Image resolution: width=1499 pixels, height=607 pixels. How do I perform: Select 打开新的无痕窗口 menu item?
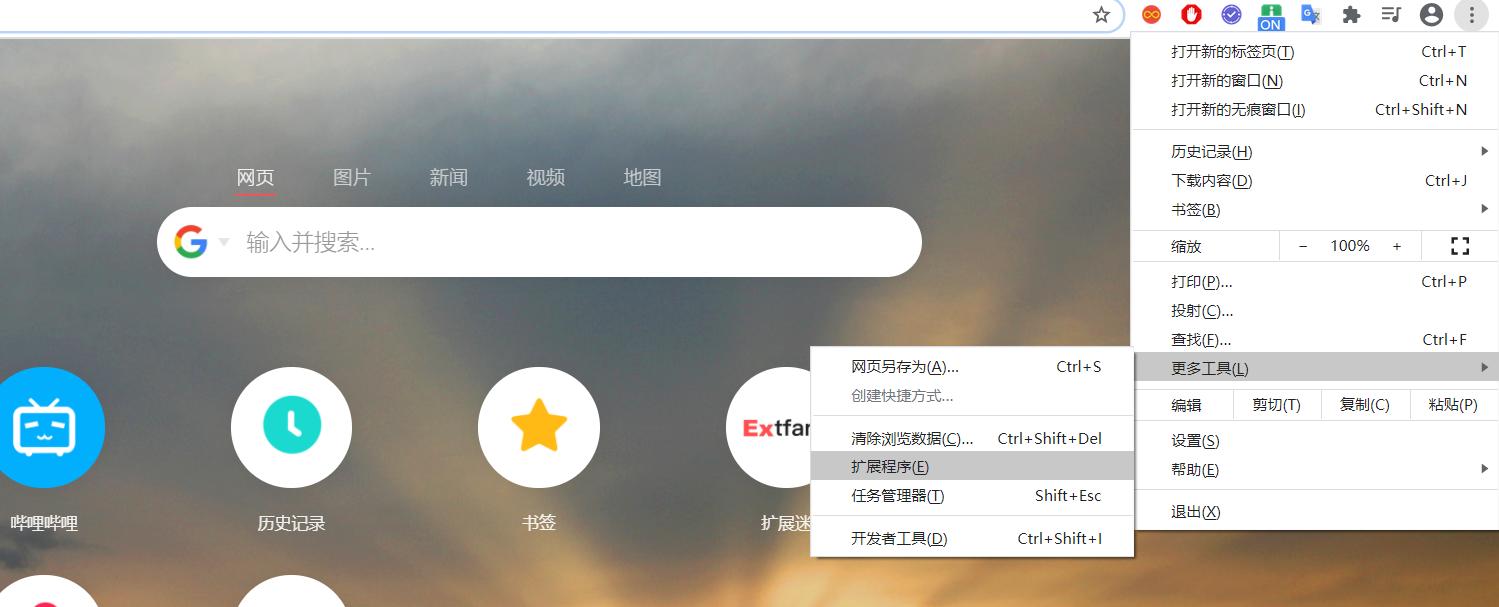click(1315, 110)
